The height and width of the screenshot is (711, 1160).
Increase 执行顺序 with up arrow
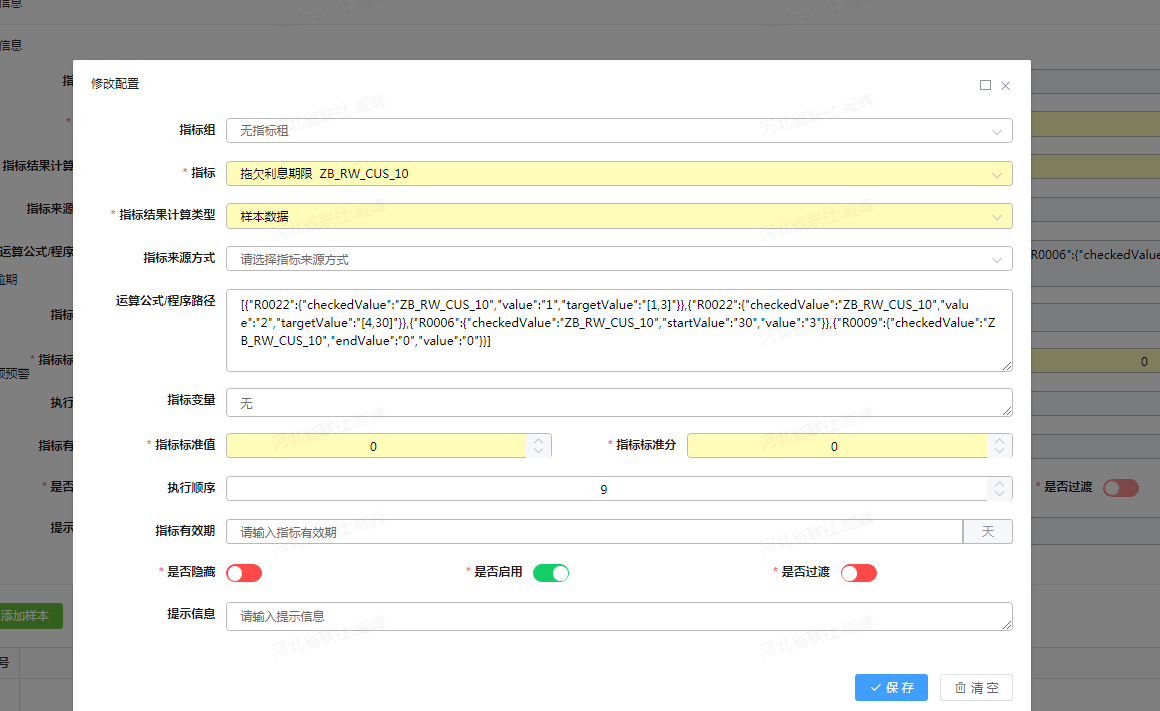click(x=999, y=482)
